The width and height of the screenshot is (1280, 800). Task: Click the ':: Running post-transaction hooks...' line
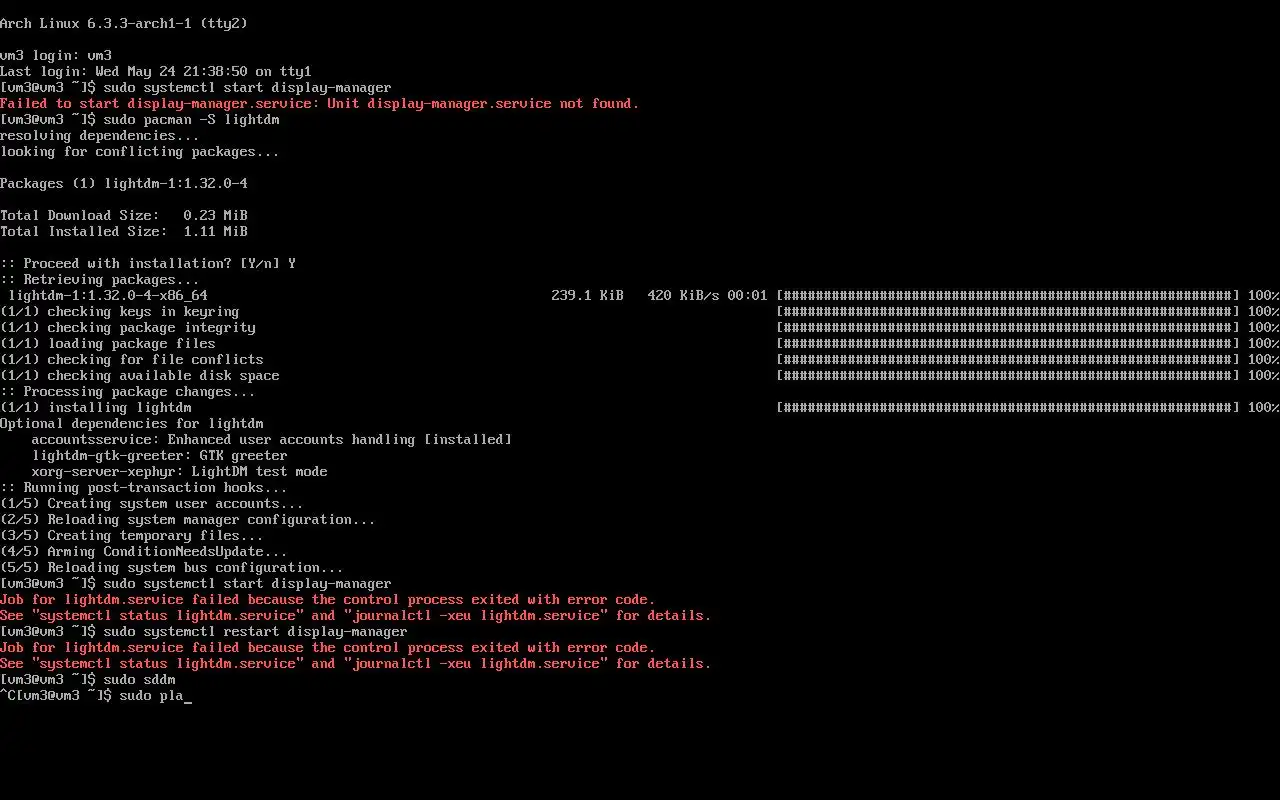[144, 487]
